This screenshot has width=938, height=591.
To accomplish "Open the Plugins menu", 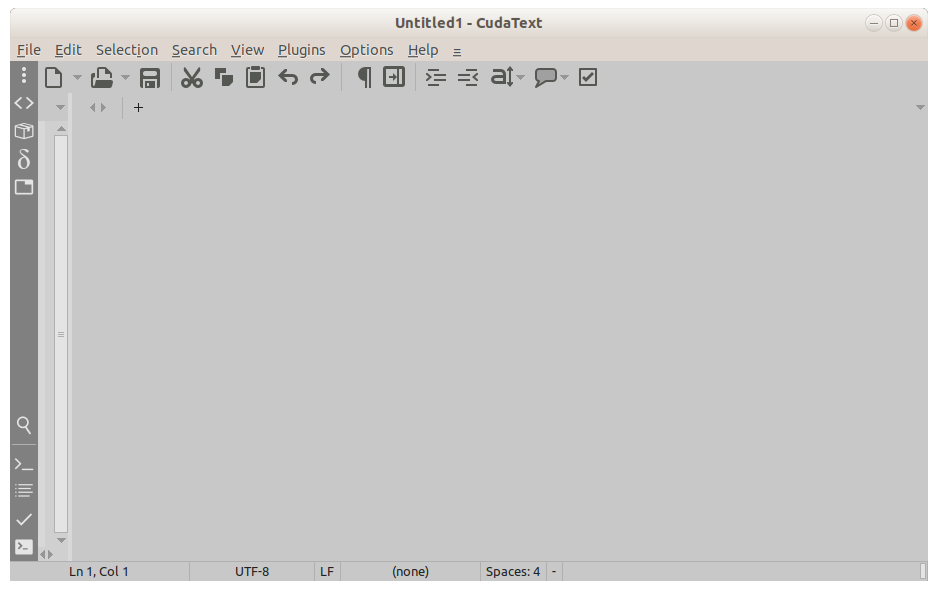I will coord(302,50).
